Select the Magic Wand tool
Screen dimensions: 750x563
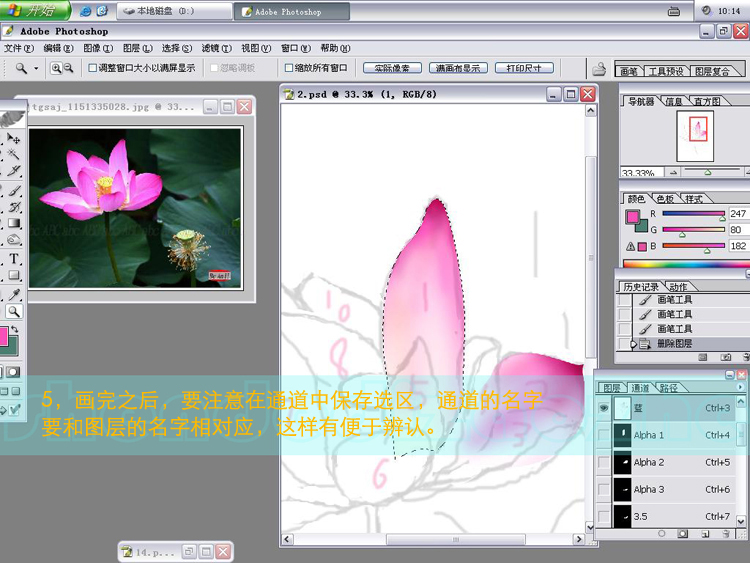(13, 154)
